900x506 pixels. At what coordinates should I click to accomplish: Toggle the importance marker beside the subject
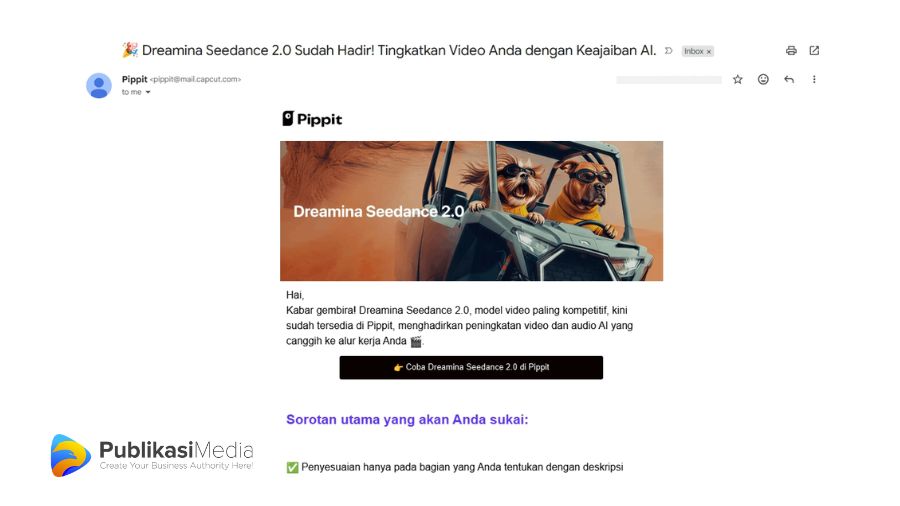(x=669, y=51)
